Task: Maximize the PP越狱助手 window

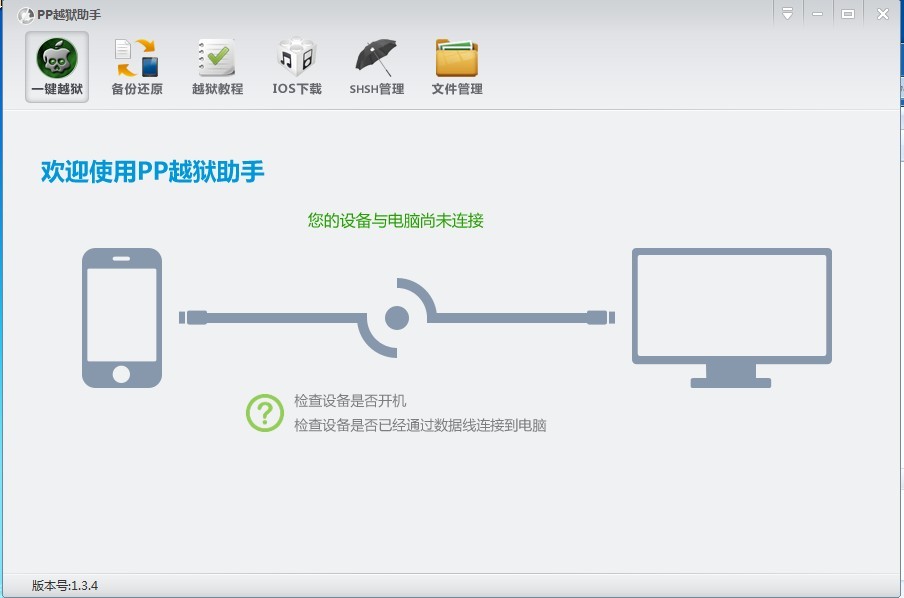Action: [x=848, y=14]
